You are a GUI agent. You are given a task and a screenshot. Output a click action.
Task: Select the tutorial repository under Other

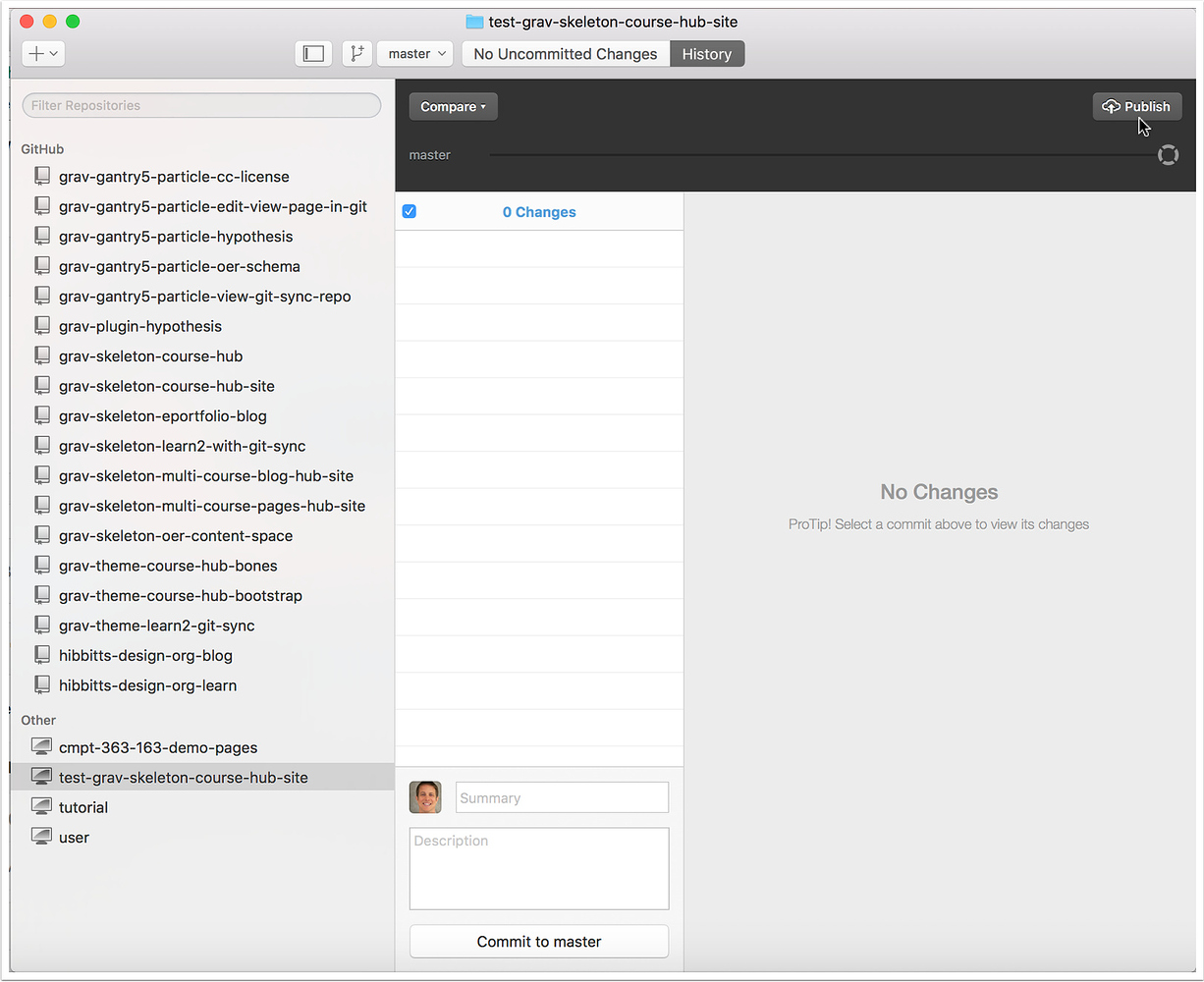tap(82, 806)
